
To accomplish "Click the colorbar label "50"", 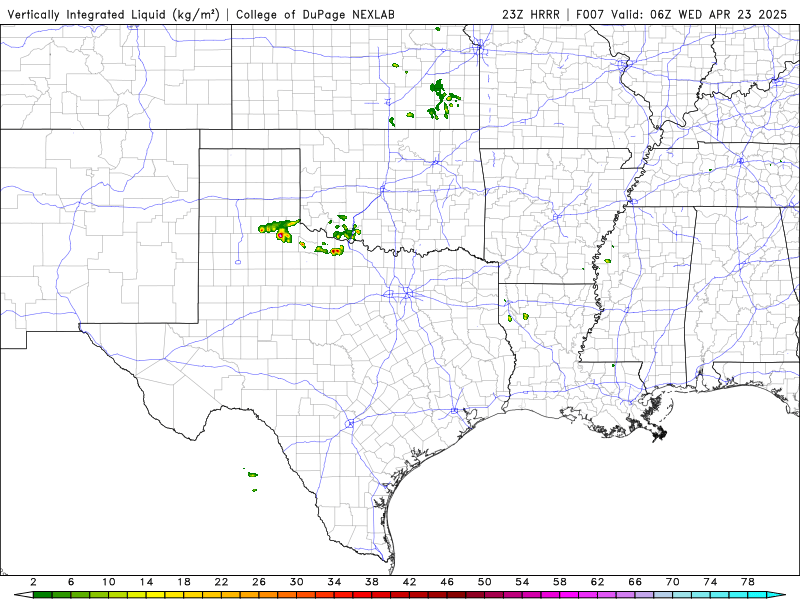I will pyautogui.click(x=485, y=582).
